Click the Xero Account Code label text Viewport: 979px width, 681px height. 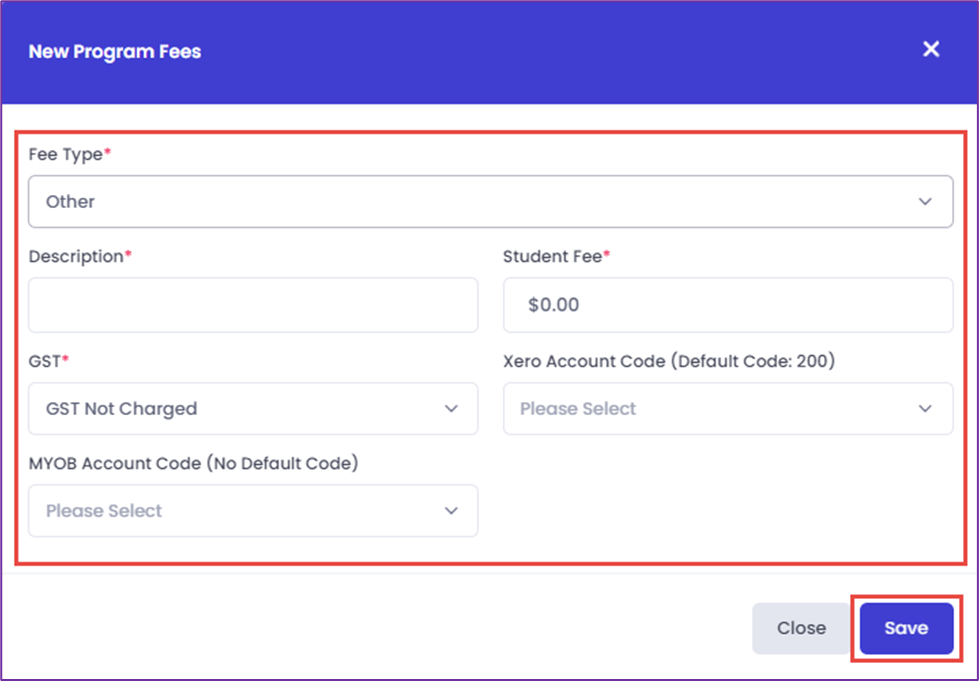click(669, 361)
